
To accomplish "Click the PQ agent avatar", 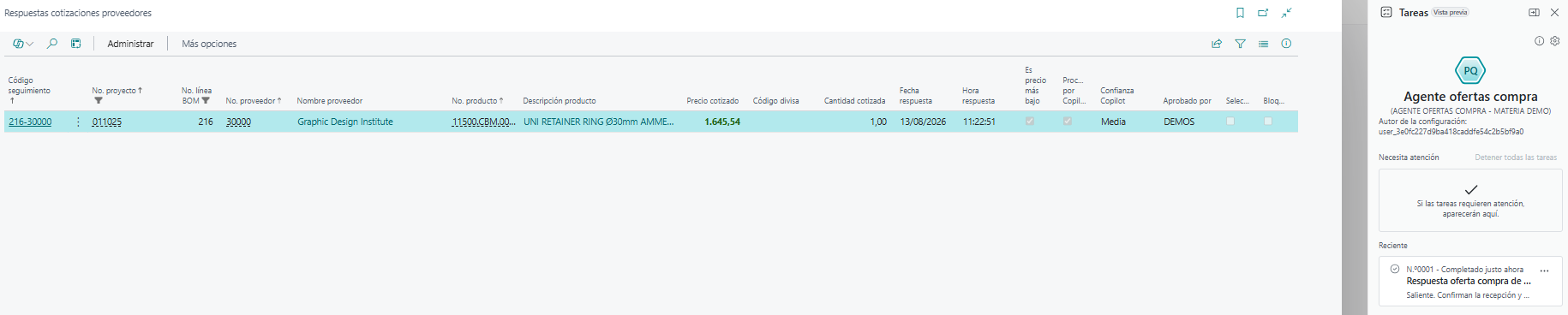I will point(1470,70).
